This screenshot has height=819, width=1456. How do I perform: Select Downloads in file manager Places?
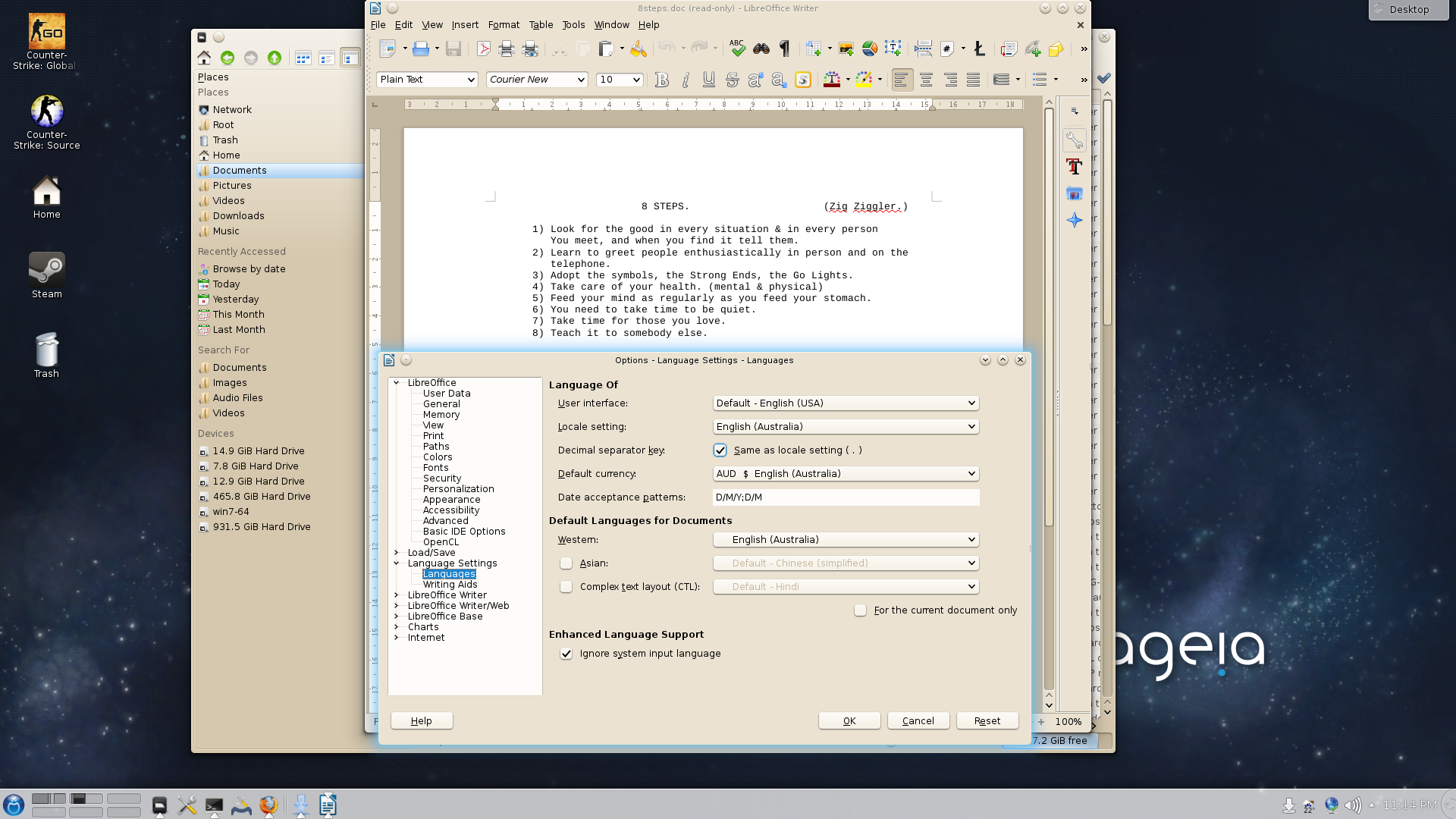pos(238,216)
